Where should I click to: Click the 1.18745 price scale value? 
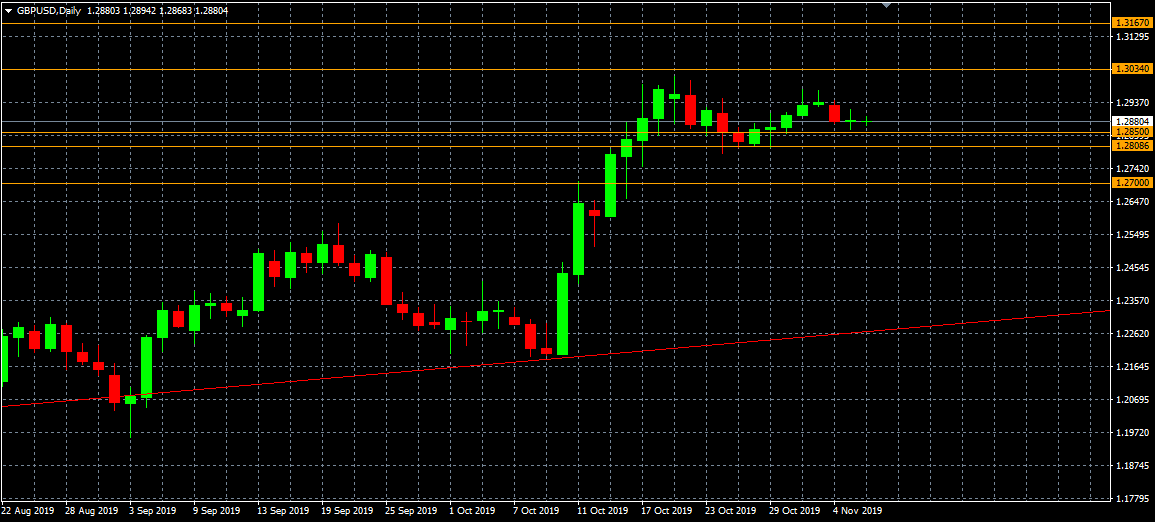click(1133, 466)
